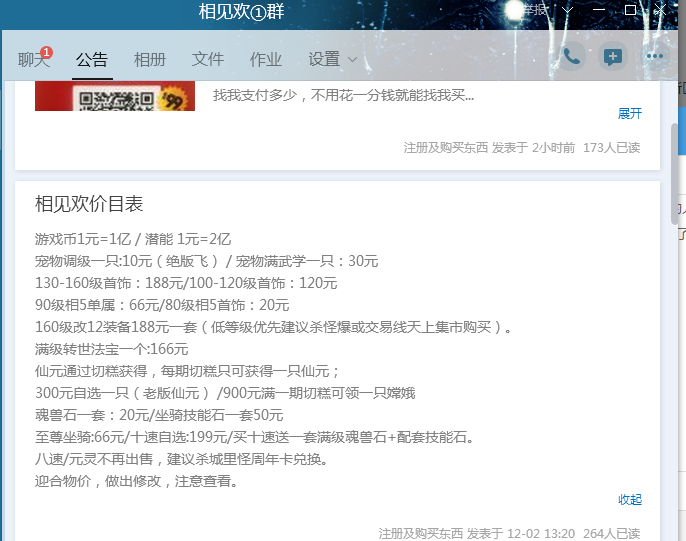Go to the 文件 files tab
686x541 pixels.
tap(208, 59)
